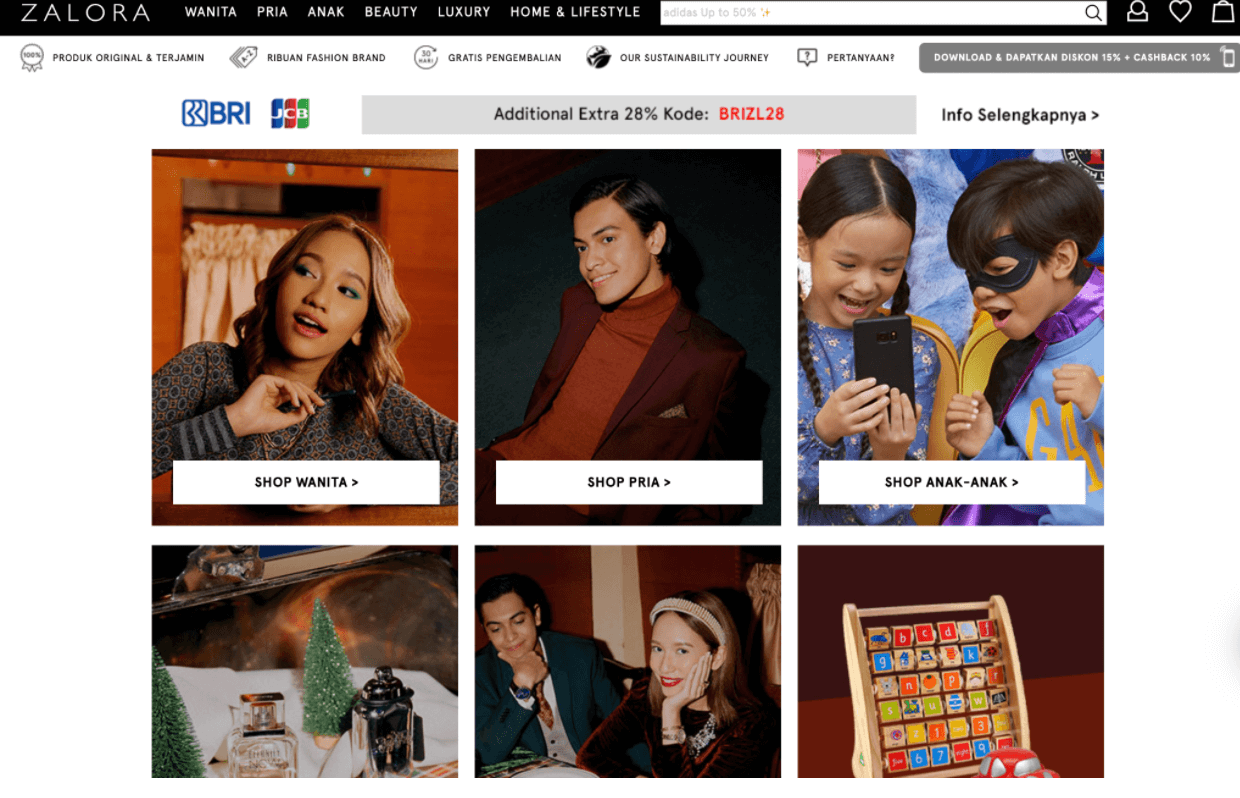Click the 100% original product badge icon

pyautogui.click(x=32, y=58)
